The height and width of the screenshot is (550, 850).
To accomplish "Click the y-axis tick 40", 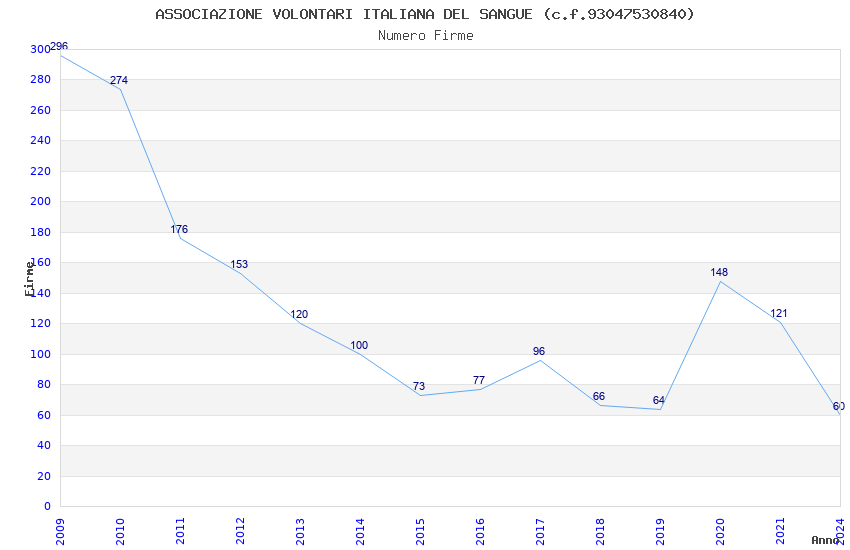I will [43, 445].
